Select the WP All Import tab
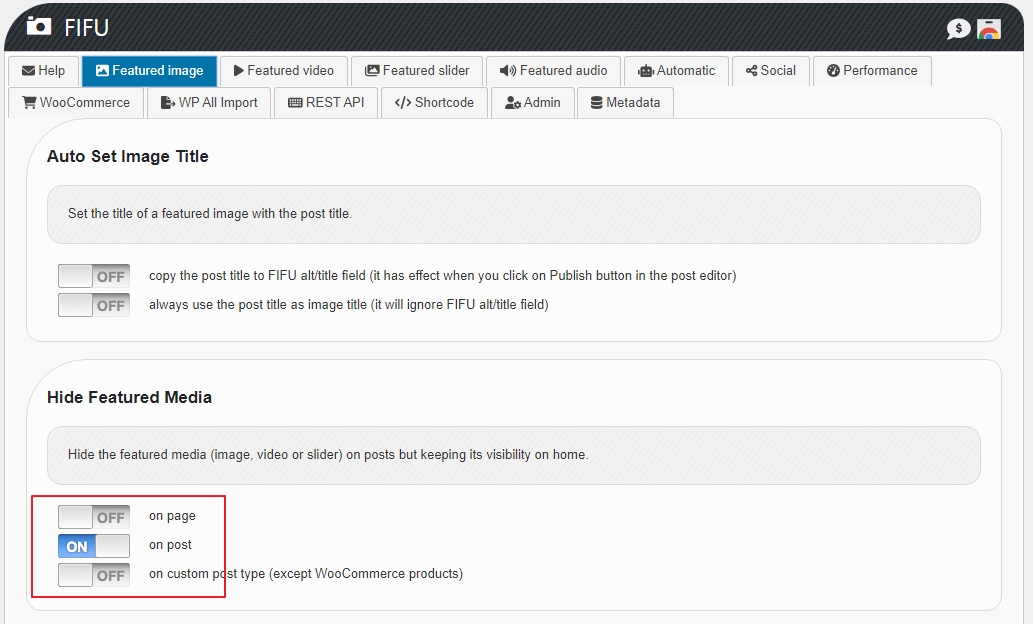This screenshot has height=624, width=1033. coord(209,103)
